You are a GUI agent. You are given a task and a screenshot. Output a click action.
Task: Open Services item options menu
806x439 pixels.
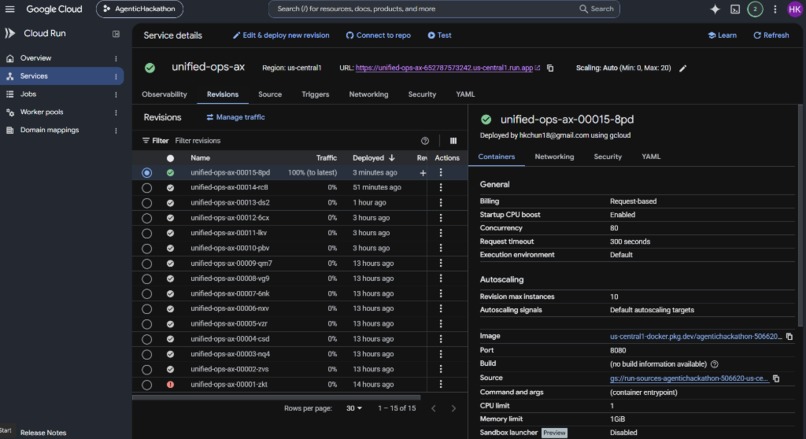(116, 77)
